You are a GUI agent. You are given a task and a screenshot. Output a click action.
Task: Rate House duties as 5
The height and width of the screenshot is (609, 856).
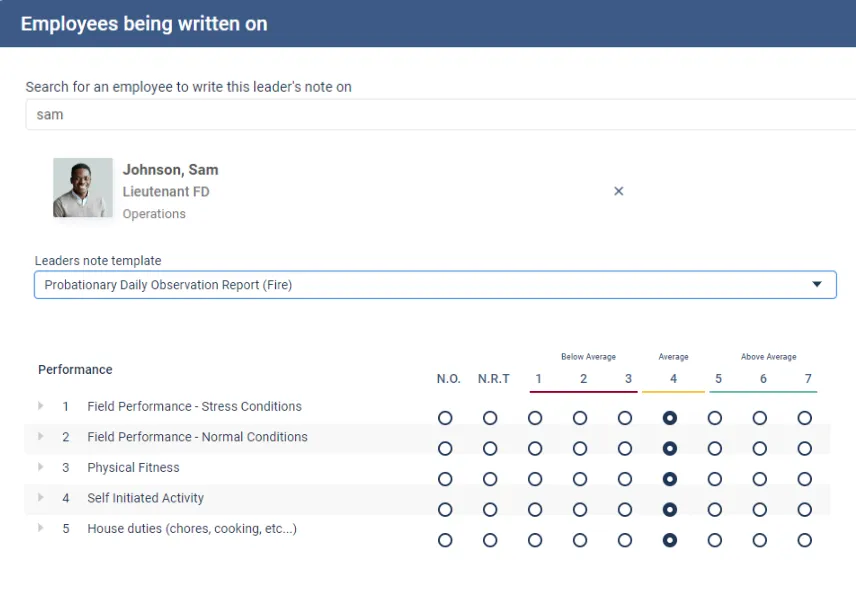(715, 540)
